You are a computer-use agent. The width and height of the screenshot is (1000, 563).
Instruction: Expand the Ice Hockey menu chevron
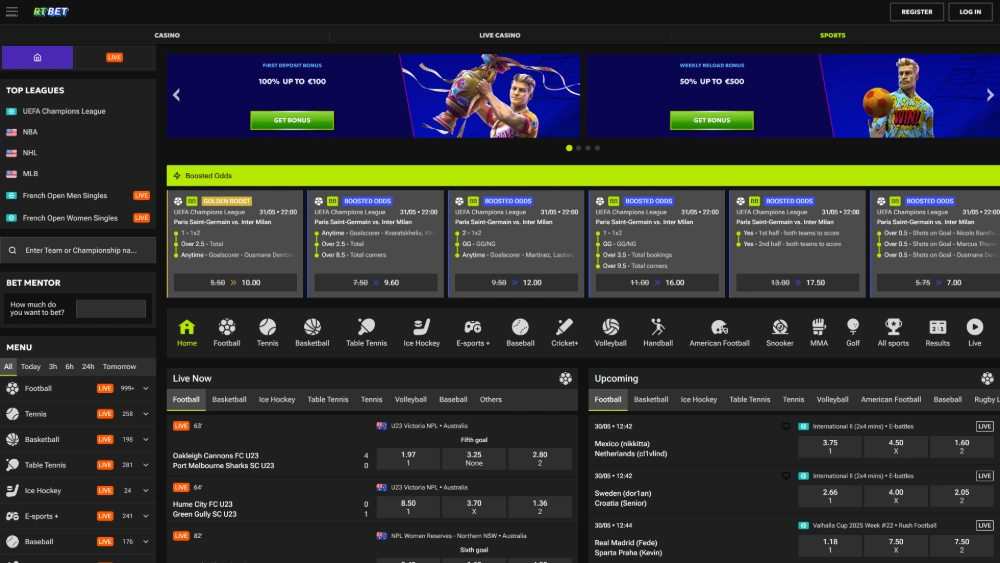tap(145, 490)
